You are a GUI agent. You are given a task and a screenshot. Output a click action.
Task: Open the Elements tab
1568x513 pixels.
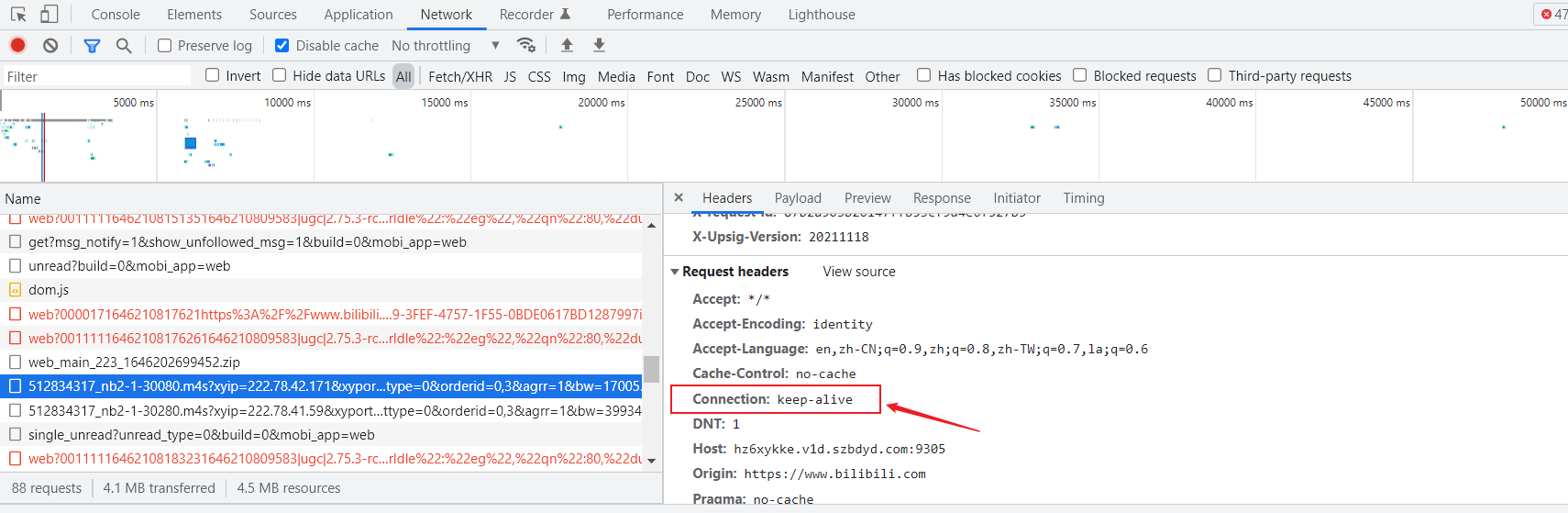coord(194,15)
